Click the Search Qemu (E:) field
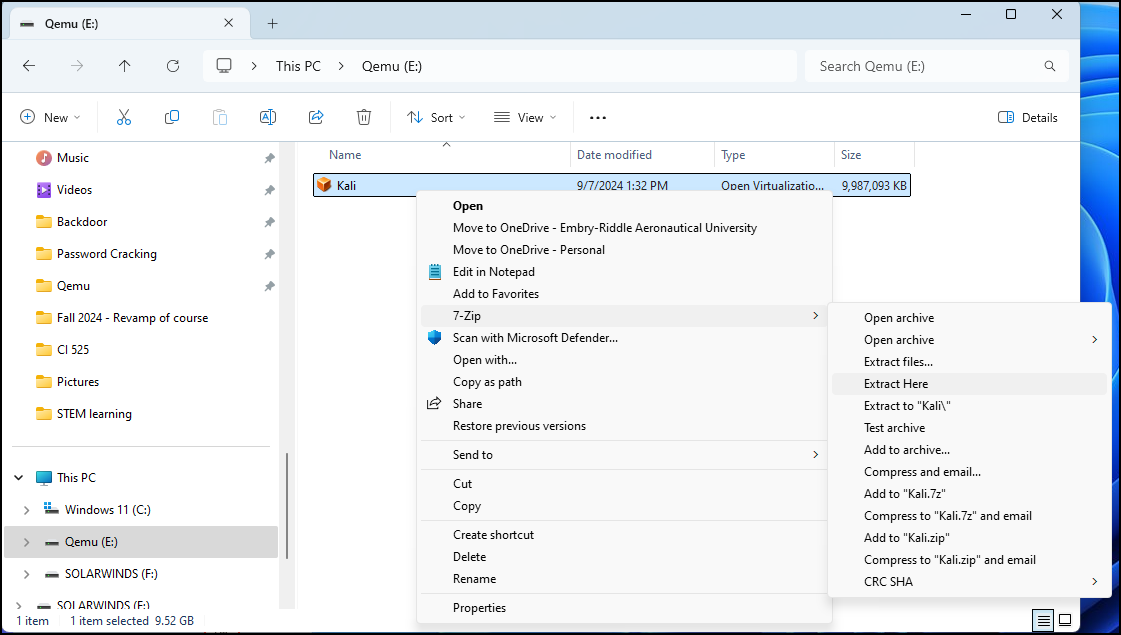 tap(937, 66)
